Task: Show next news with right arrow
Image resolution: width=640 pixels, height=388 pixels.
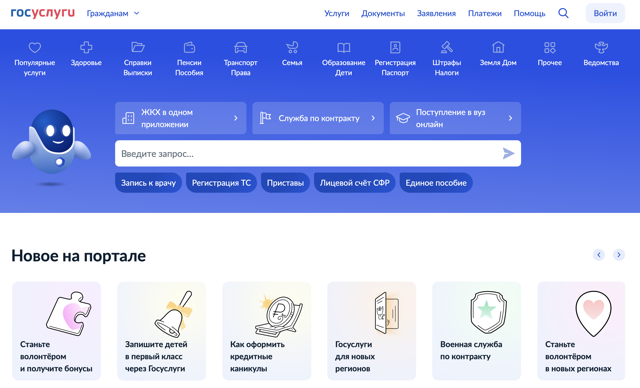Action: pos(619,255)
